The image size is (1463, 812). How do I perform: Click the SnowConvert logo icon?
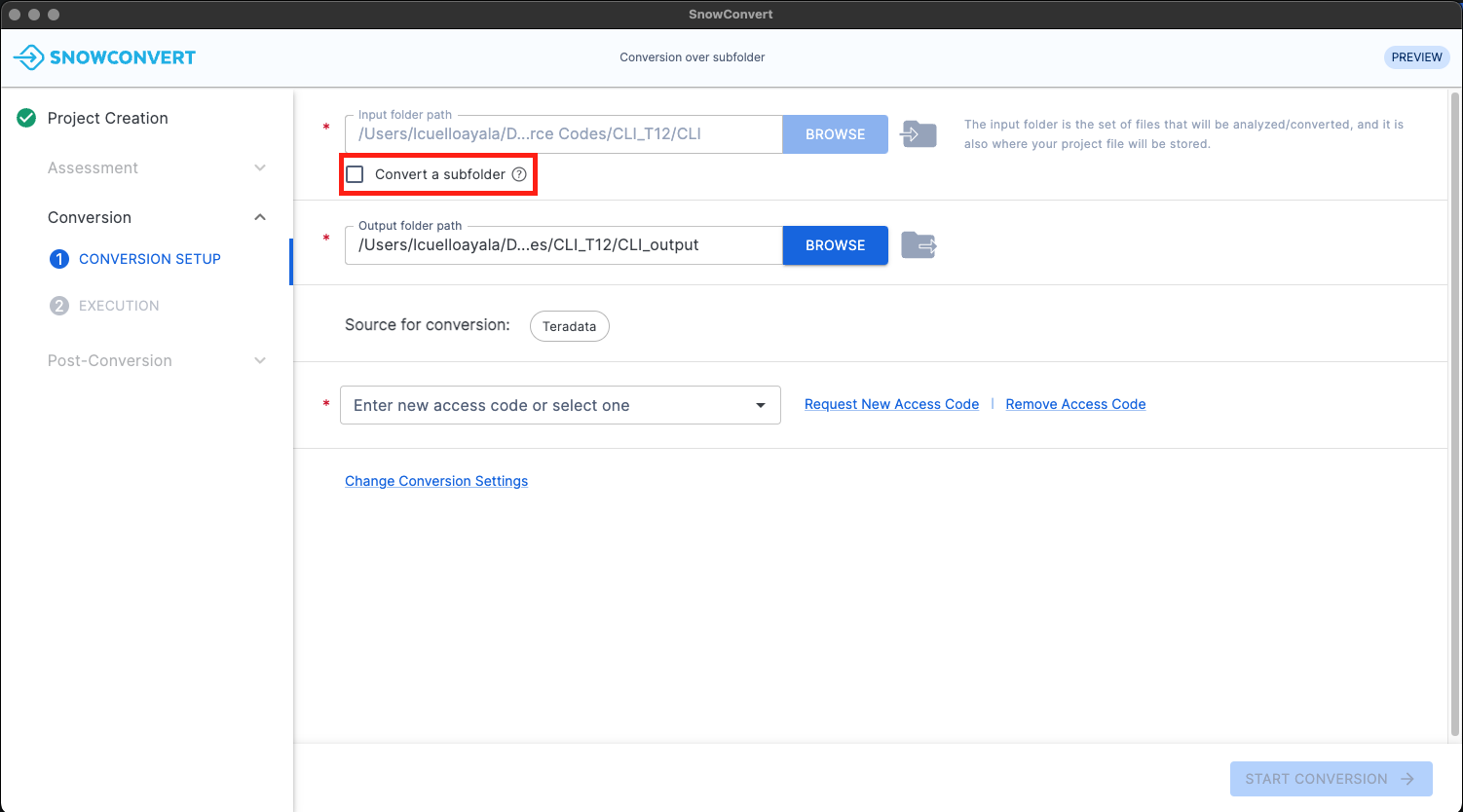28,57
